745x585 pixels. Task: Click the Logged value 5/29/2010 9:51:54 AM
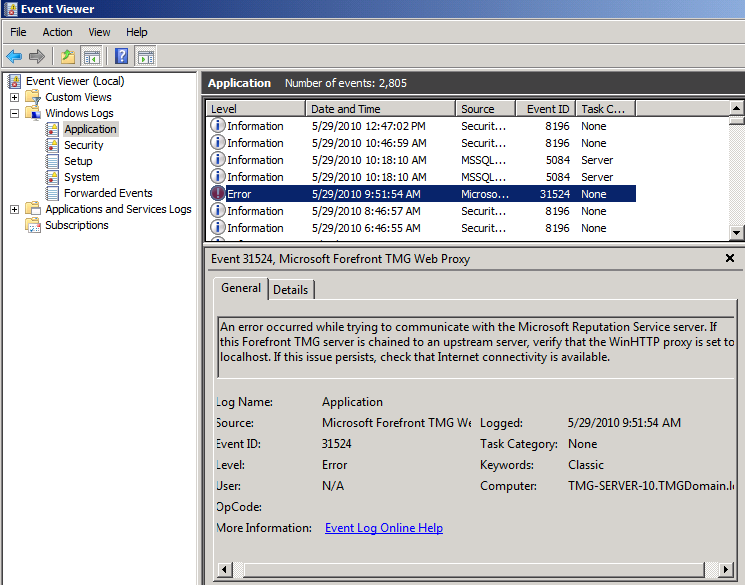(624, 423)
